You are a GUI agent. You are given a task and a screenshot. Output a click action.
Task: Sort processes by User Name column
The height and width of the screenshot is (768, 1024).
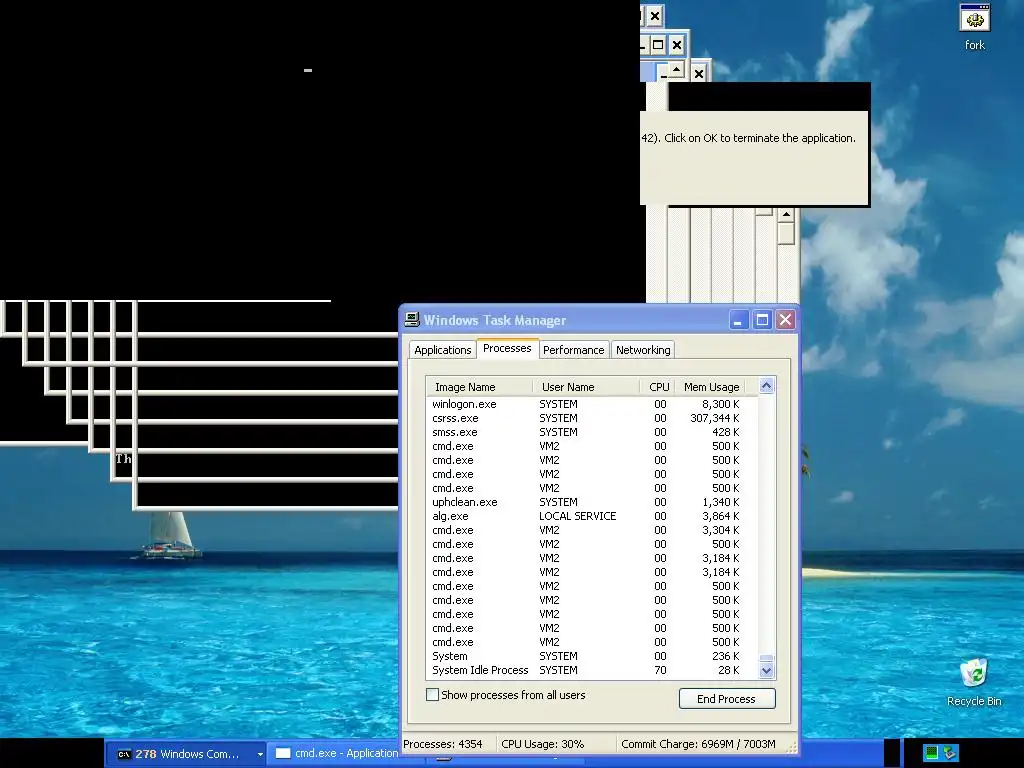click(x=586, y=387)
